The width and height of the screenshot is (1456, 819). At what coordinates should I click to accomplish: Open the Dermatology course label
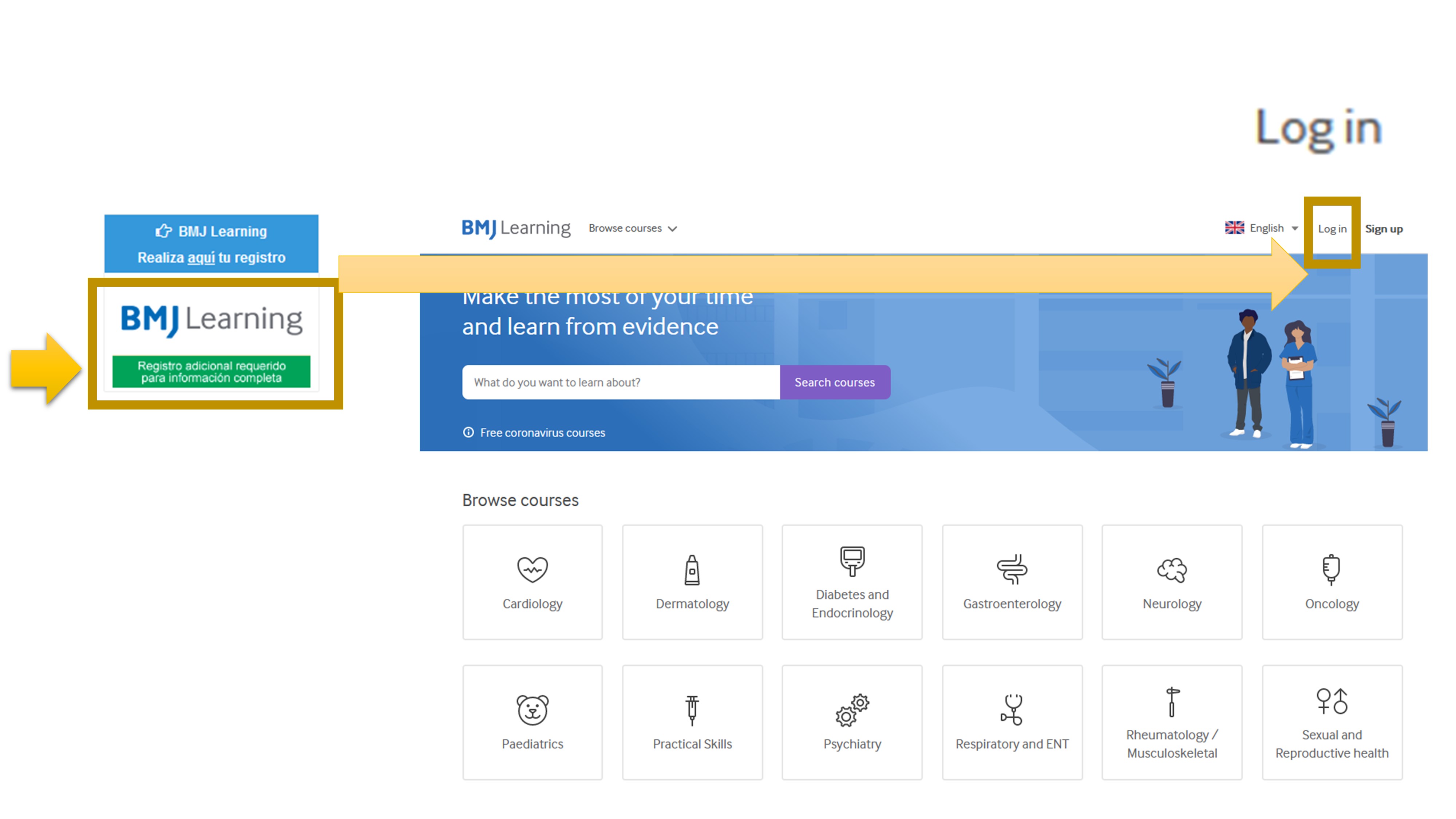point(692,604)
